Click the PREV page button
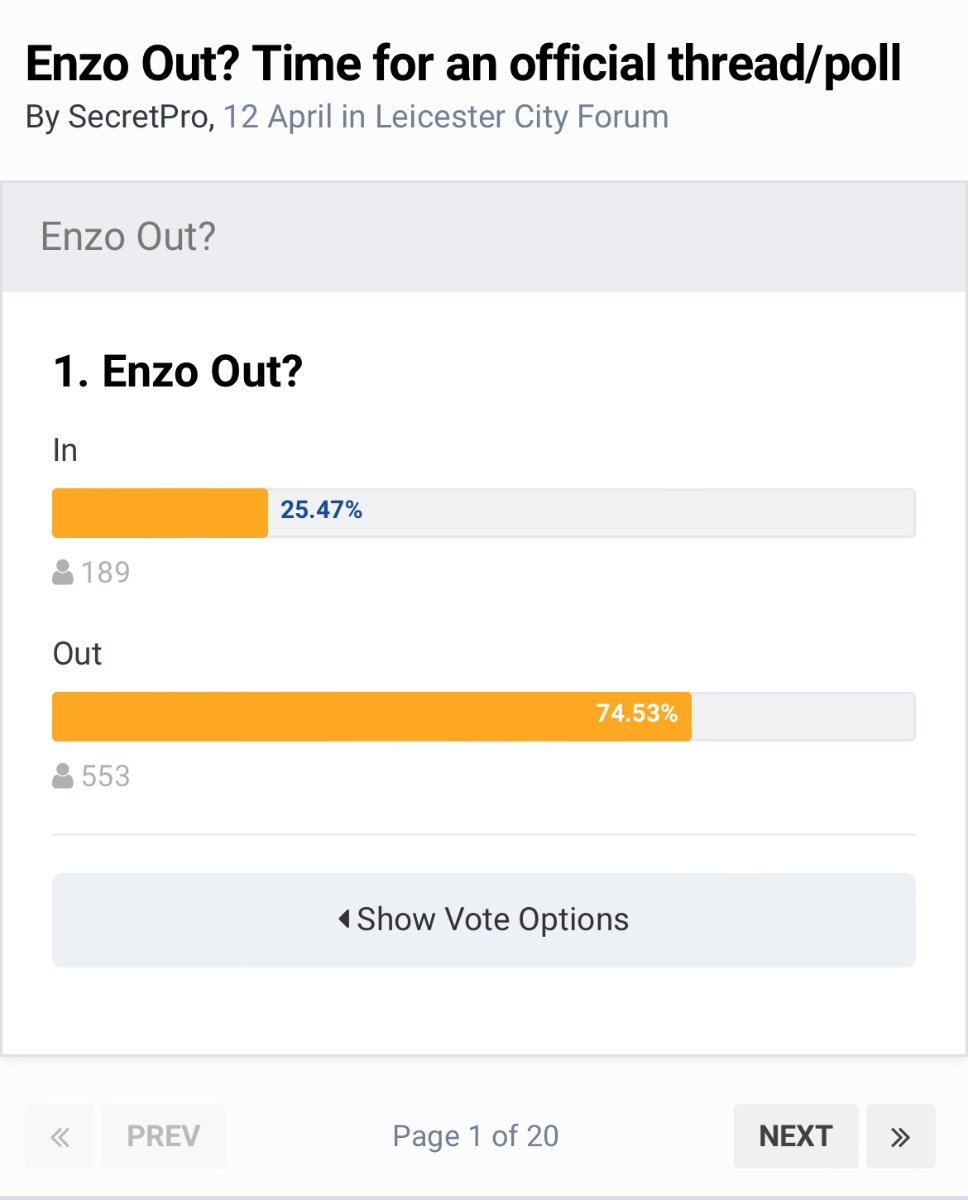The image size is (968, 1200). click(x=163, y=1136)
